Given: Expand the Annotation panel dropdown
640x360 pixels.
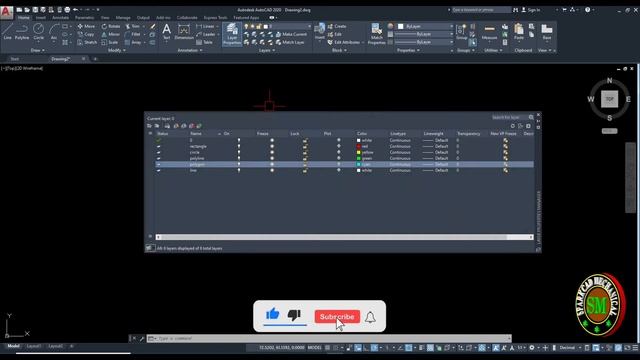Looking at the screenshot, I should click(x=190, y=50).
